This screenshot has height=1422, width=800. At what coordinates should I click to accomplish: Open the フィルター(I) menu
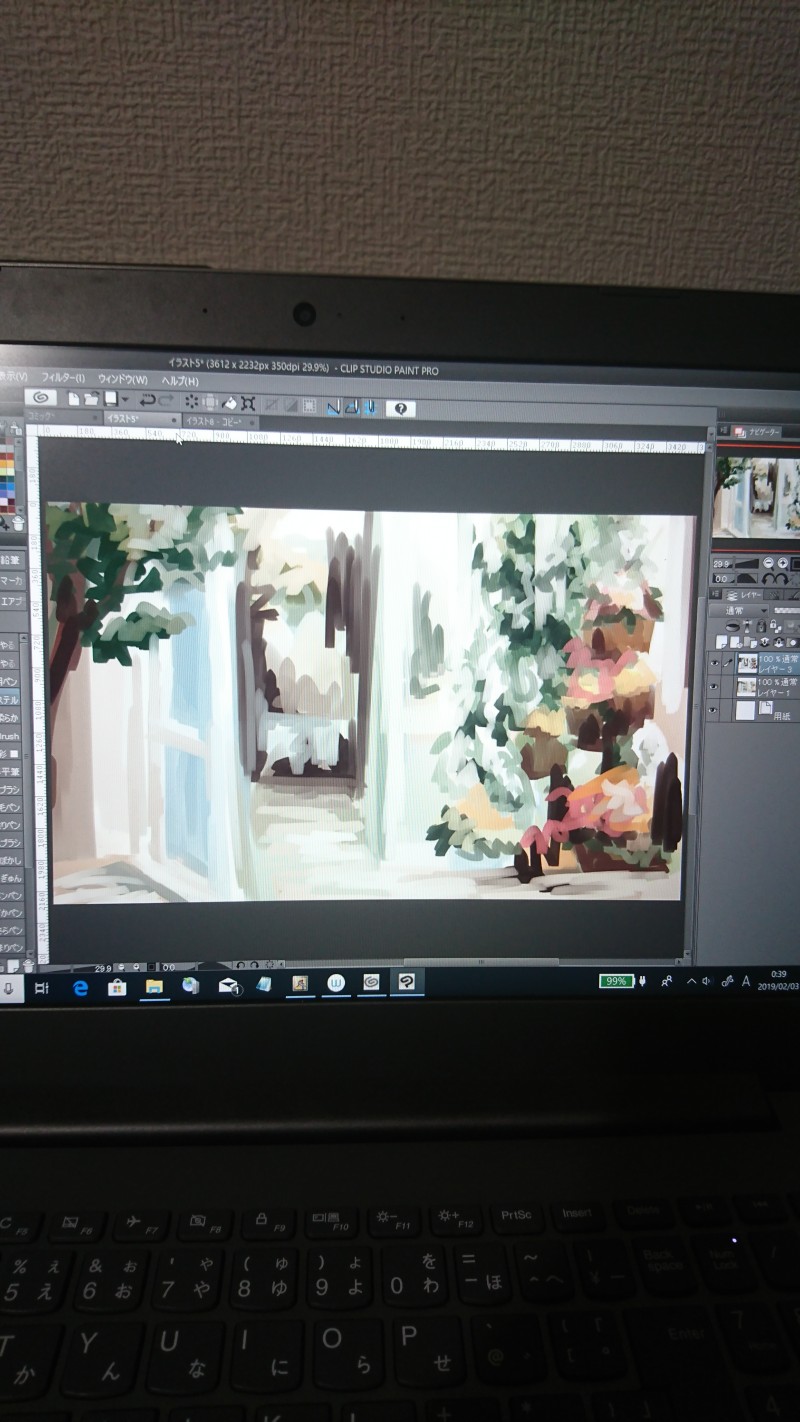click(x=63, y=378)
